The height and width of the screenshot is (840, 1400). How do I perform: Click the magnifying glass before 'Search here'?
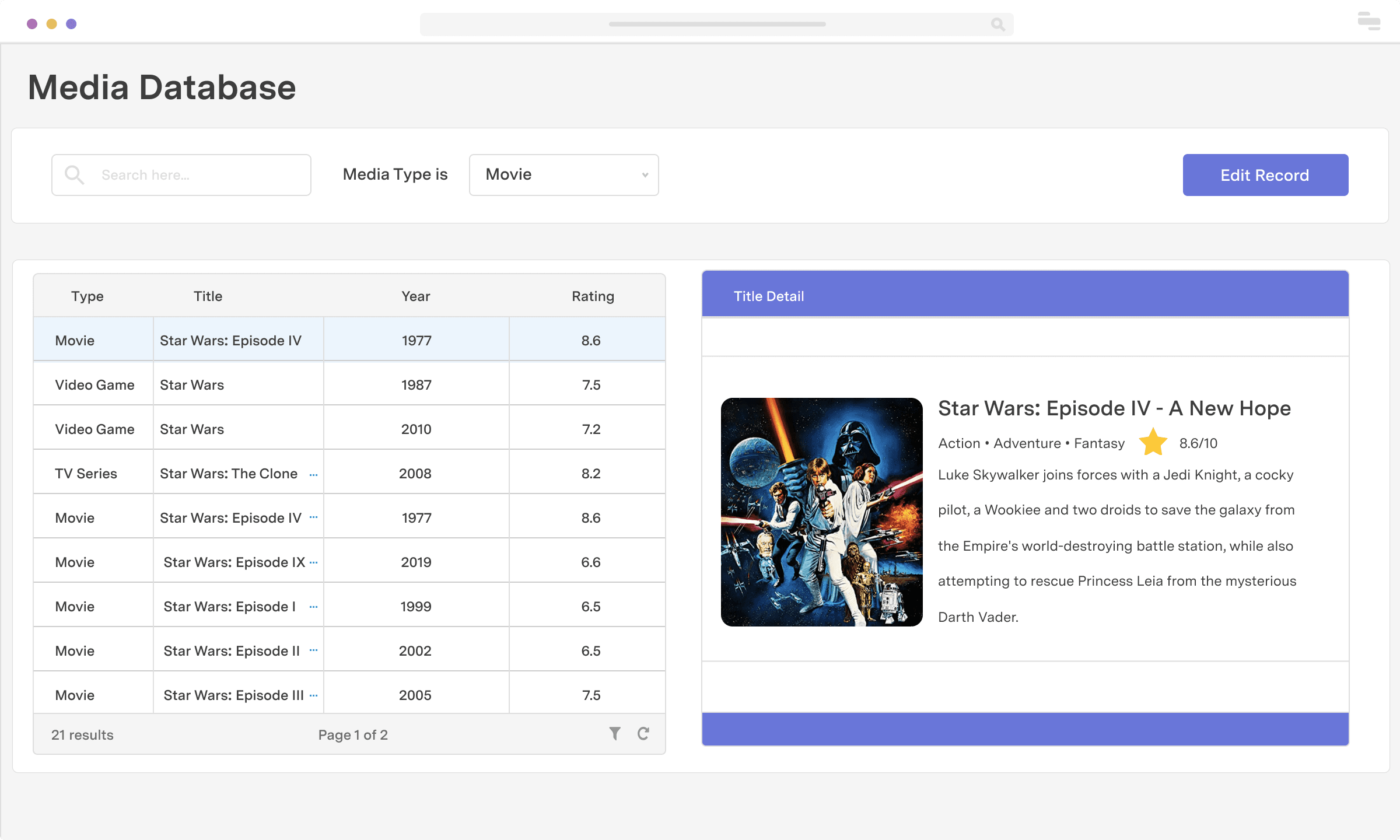[74, 174]
